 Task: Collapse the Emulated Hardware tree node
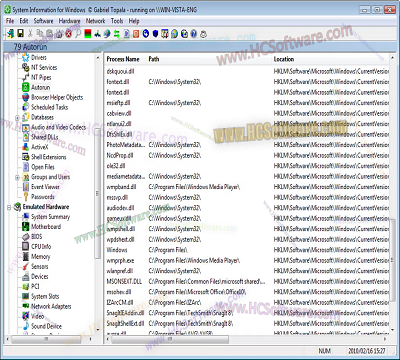9,207
